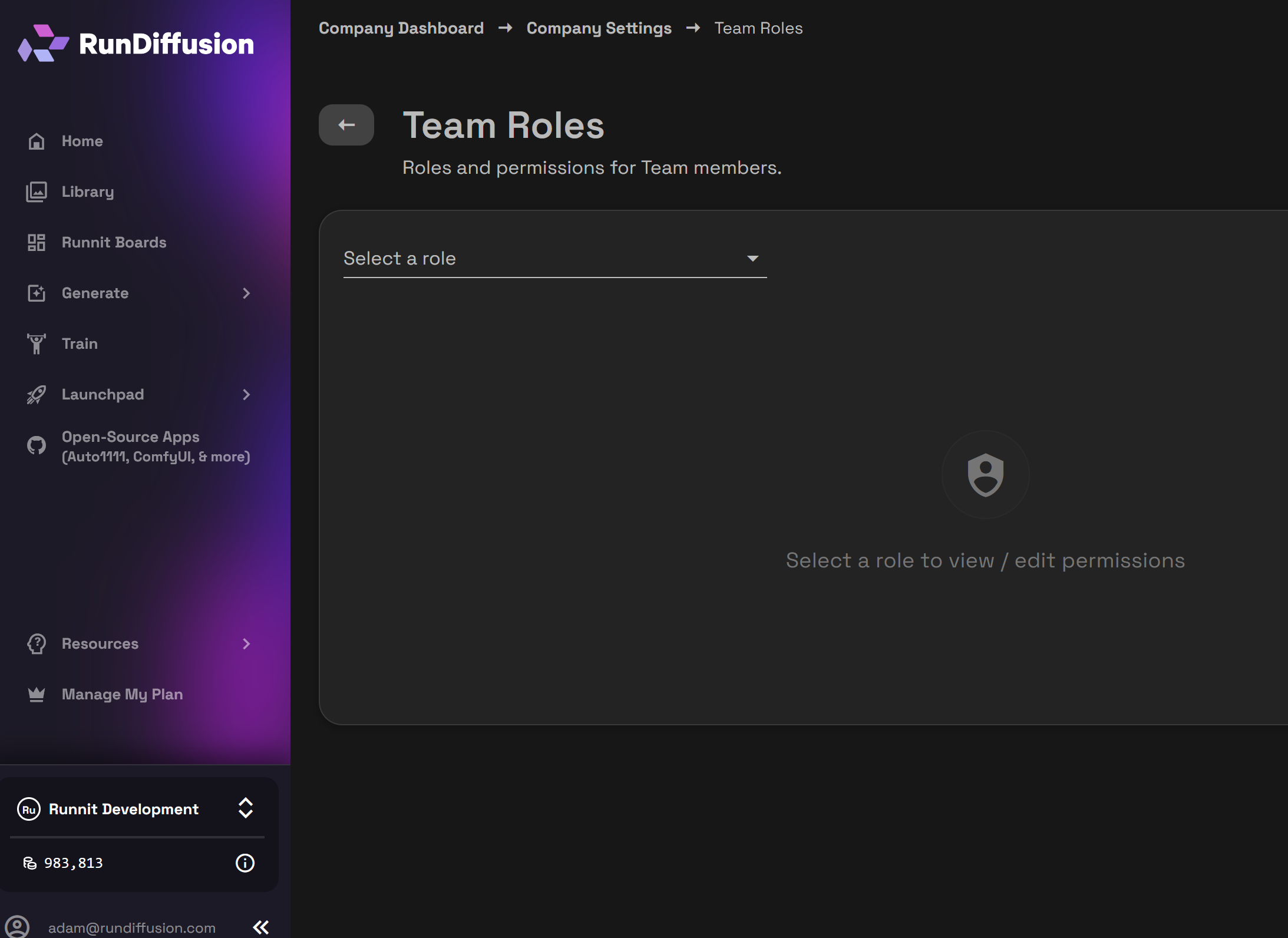The height and width of the screenshot is (938, 1288).
Task: Open the Runnit Boards menu item
Action: point(114,243)
